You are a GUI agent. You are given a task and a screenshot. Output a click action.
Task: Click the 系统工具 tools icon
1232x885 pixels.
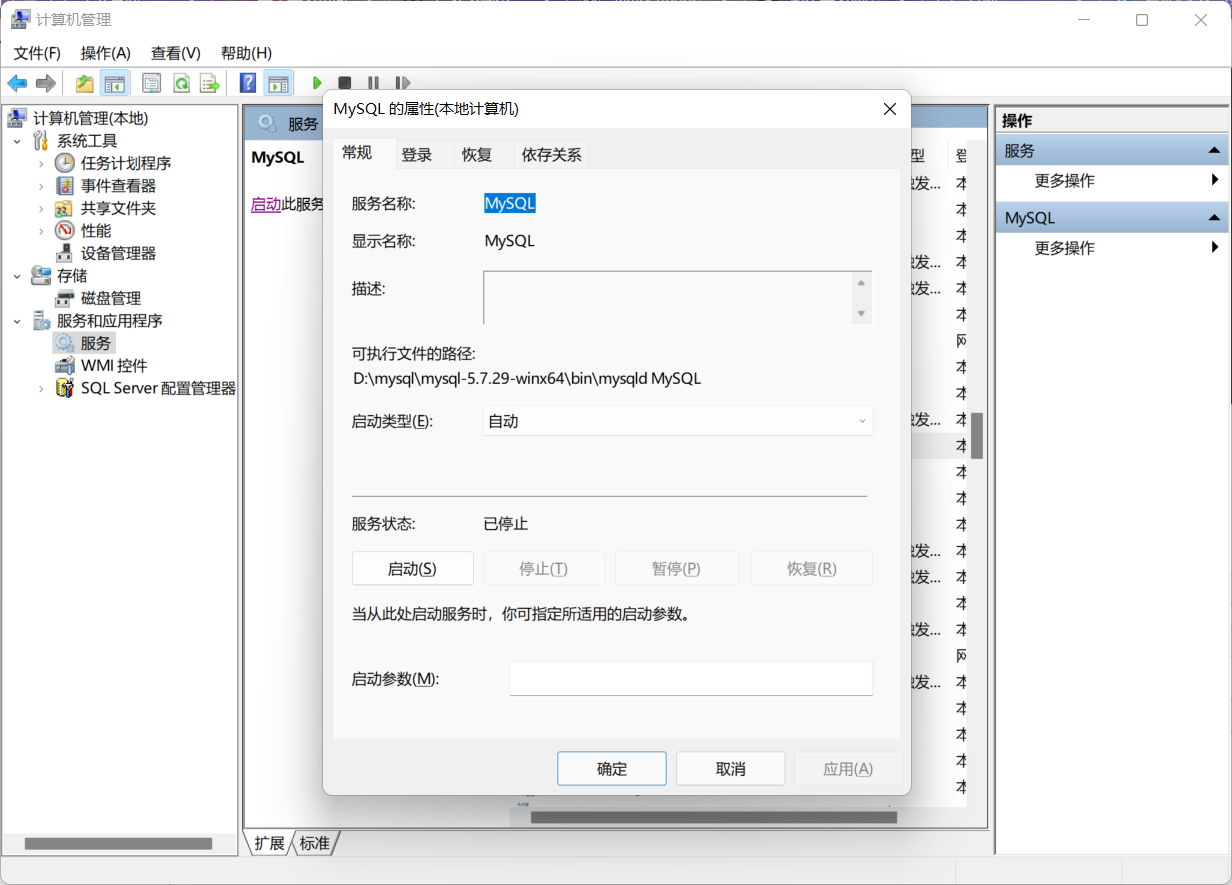click(x=41, y=140)
